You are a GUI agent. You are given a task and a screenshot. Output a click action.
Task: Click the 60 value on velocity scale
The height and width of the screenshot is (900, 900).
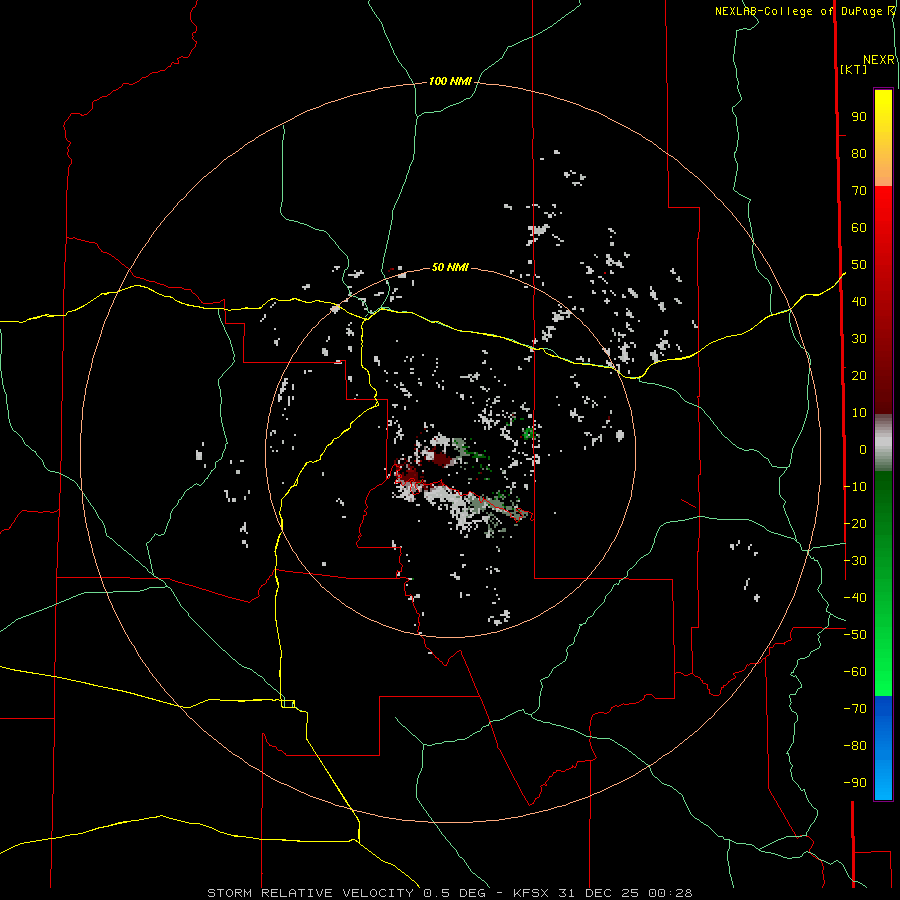[x=859, y=228]
